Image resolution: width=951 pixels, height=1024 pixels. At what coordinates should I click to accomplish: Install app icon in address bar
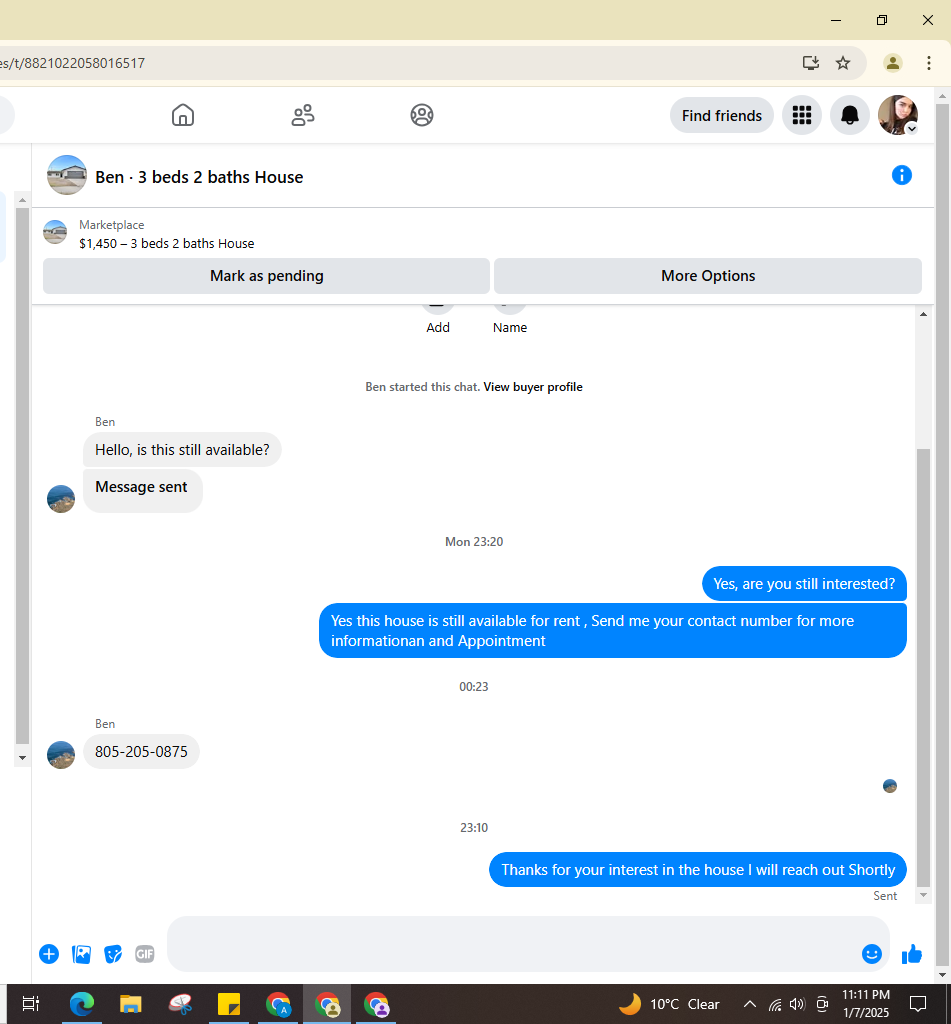(x=811, y=63)
